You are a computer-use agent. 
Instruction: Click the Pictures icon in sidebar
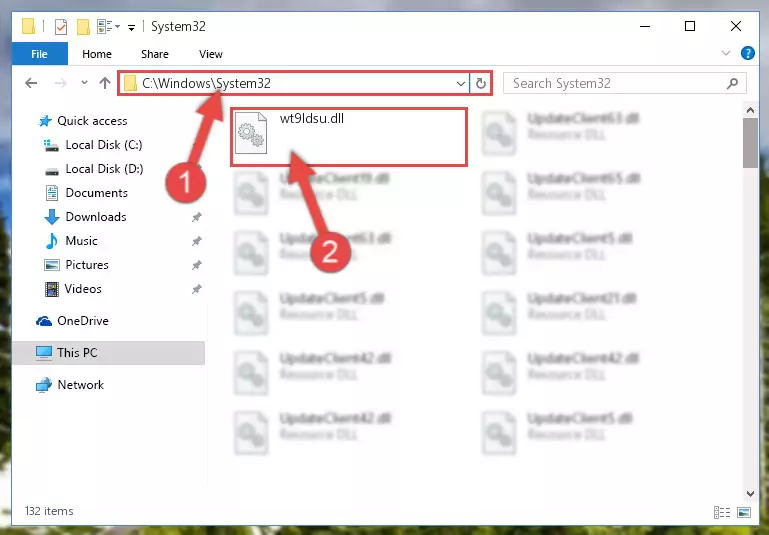tap(51, 265)
